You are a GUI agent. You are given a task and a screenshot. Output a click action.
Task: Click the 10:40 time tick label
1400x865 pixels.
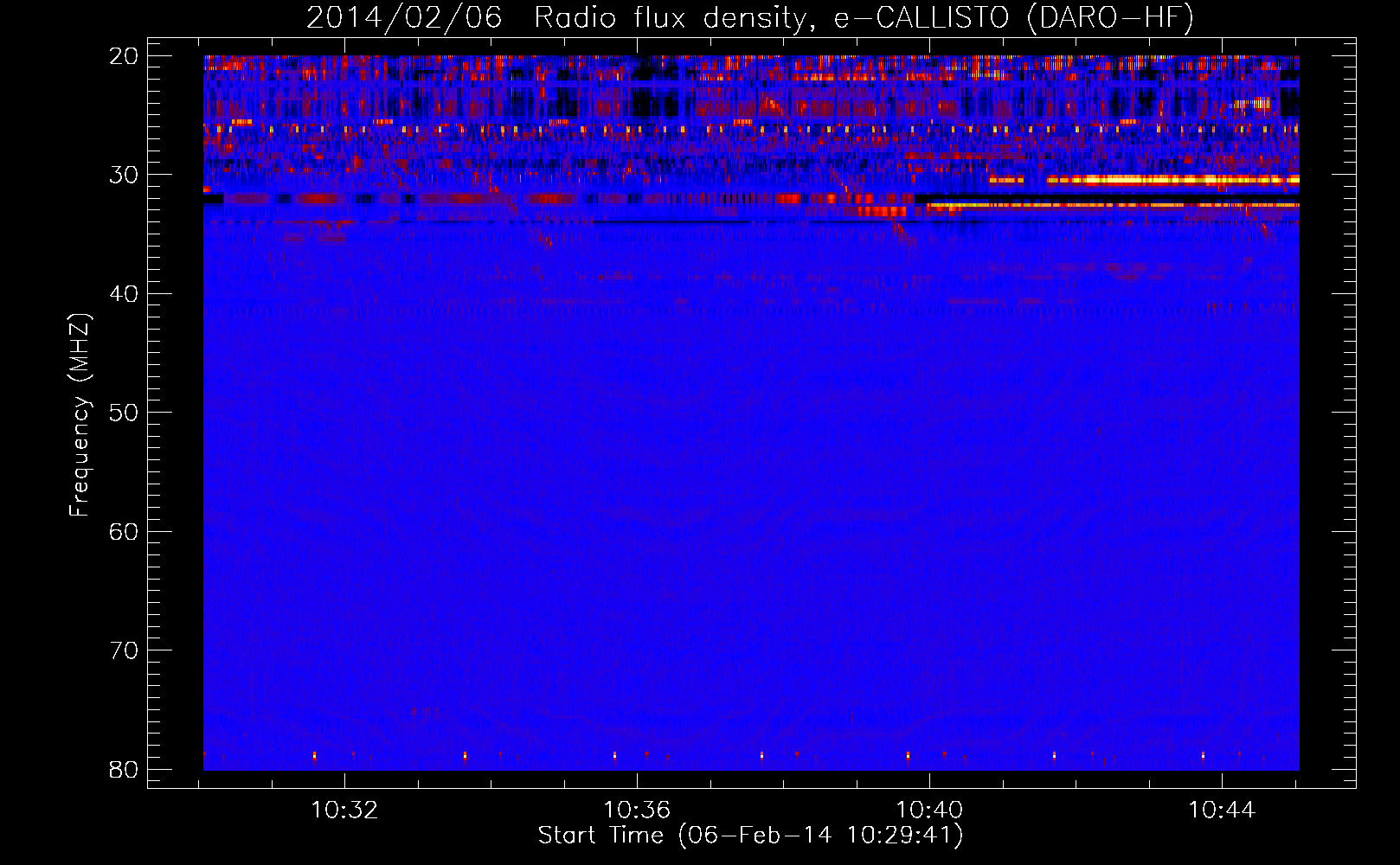click(x=929, y=811)
